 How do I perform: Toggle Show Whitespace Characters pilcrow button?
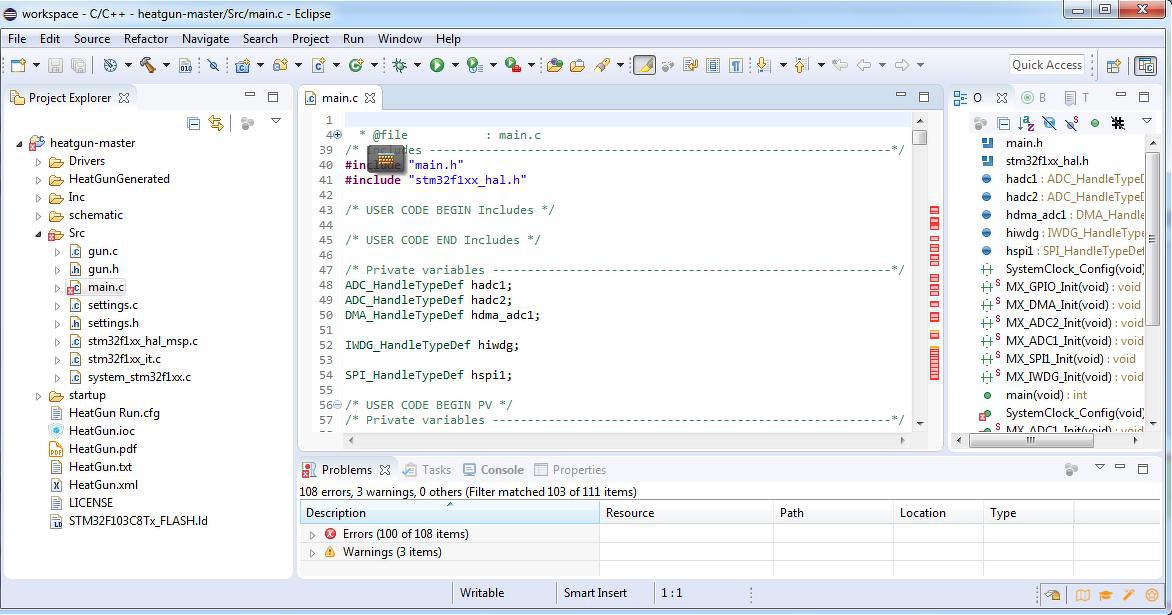tap(736, 65)
